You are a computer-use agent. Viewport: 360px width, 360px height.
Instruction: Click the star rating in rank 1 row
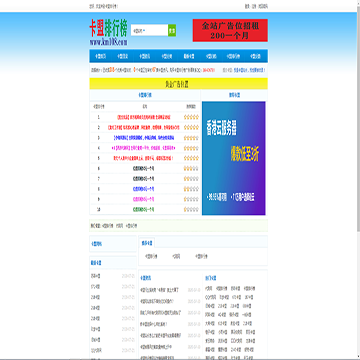[x=191, y=117]
